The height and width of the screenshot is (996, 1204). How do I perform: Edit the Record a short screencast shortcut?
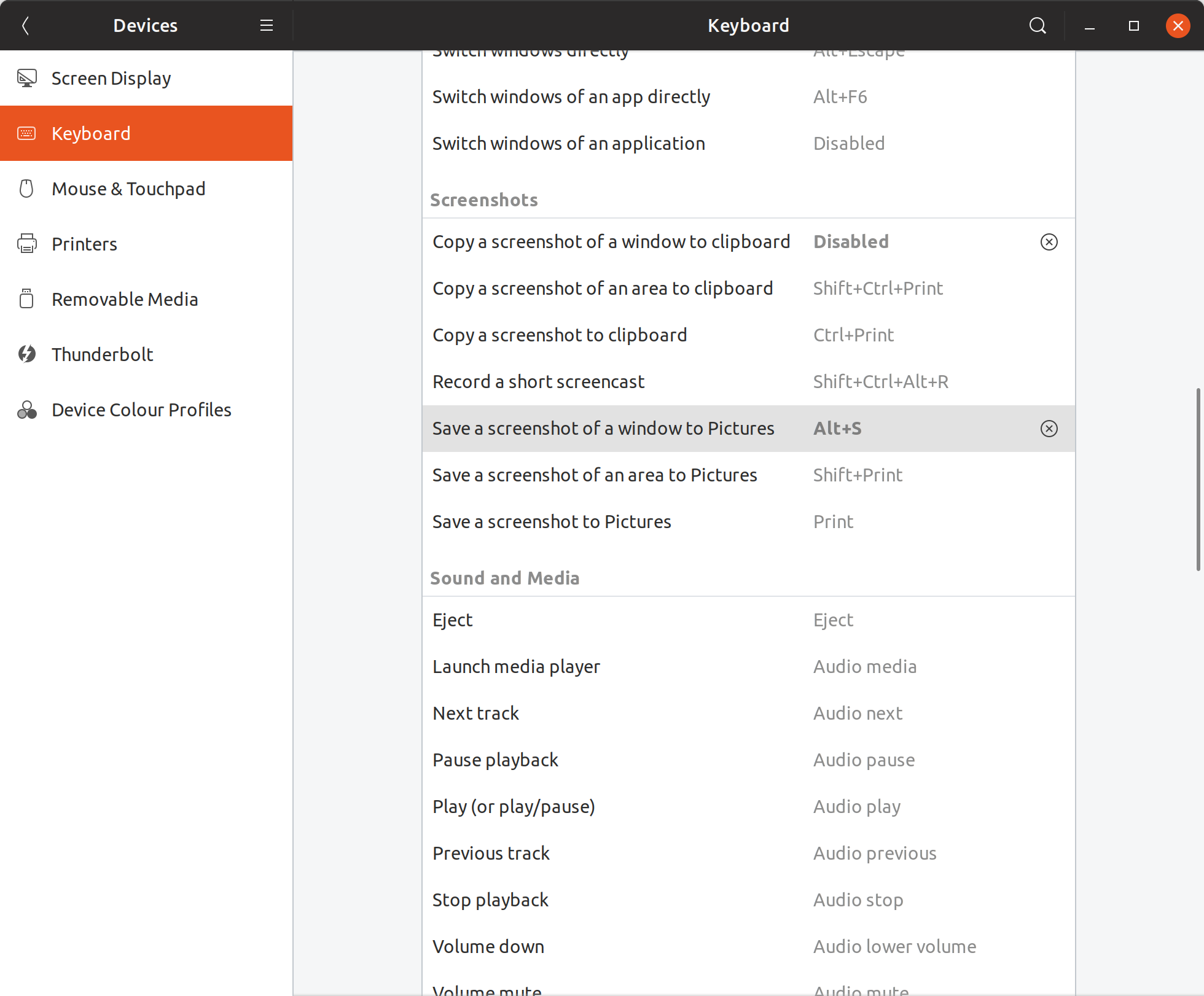click(749, 382)
